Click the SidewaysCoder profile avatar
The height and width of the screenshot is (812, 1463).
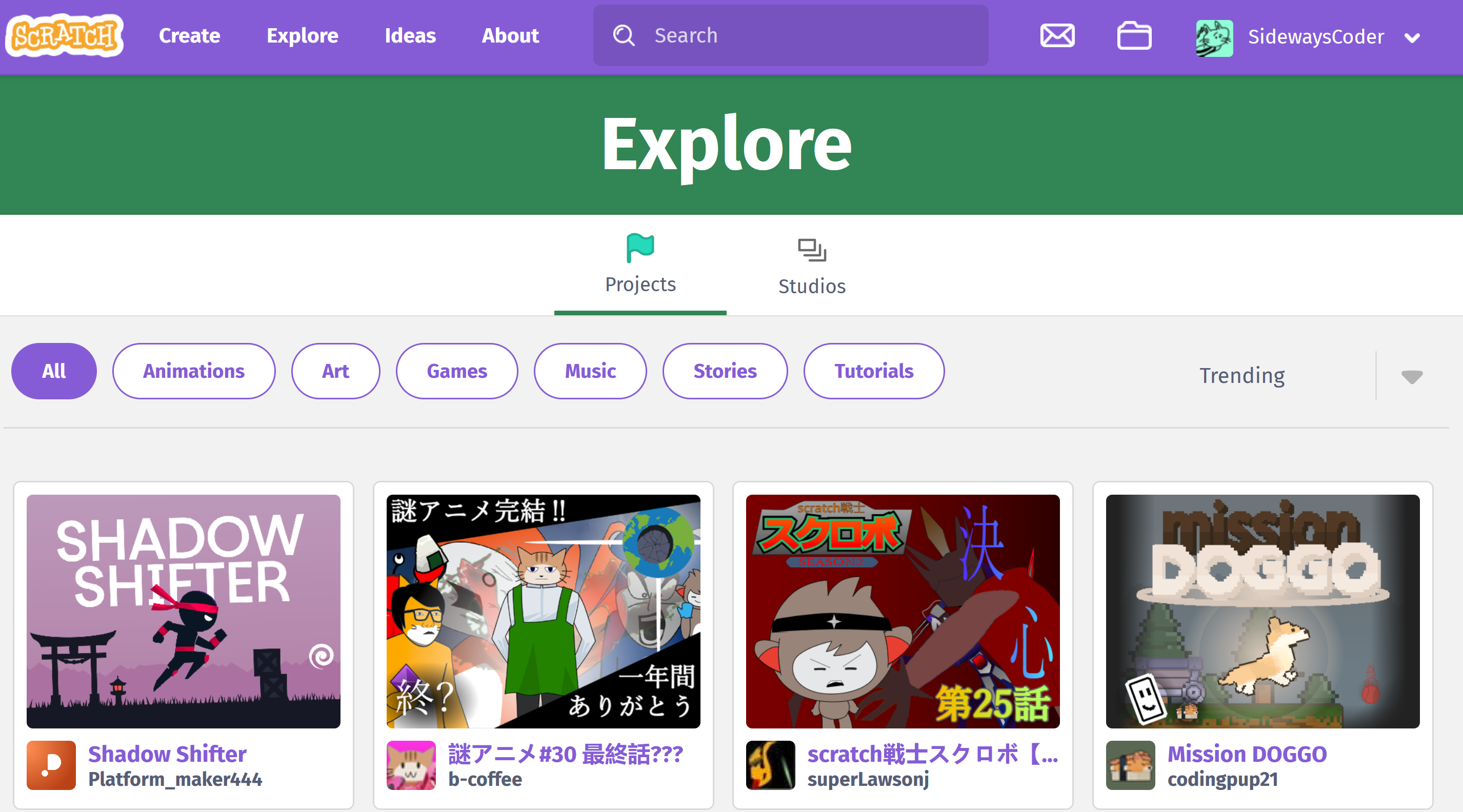click(1214, 37)
